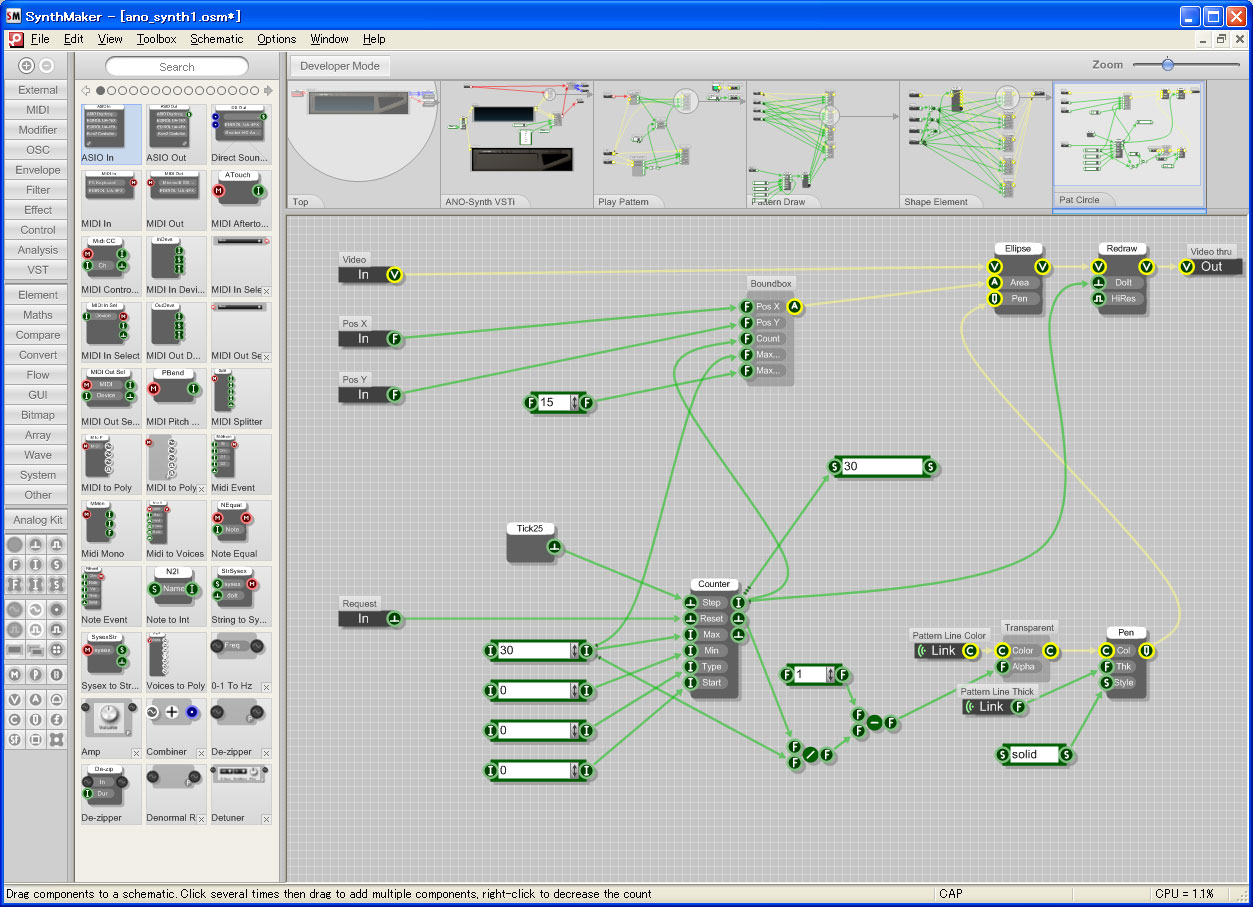1253x907 pixels.
Task: Select the S string connector filter icon
Action: [x=57, y=565]
